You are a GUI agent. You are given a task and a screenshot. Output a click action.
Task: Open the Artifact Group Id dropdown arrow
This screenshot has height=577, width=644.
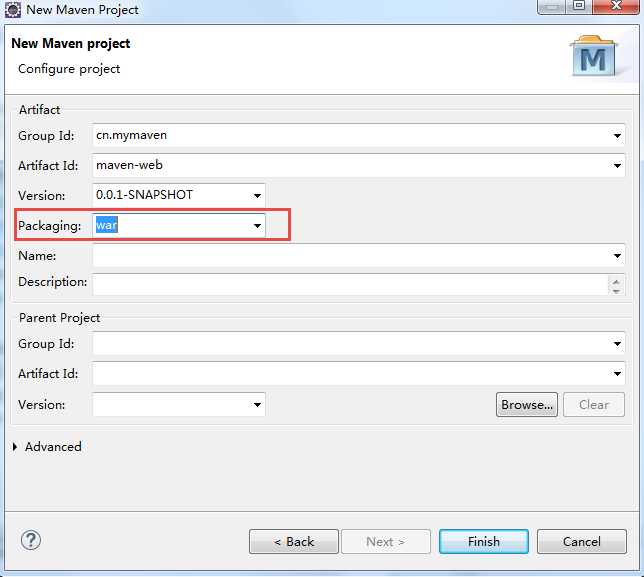coord(617,136)
